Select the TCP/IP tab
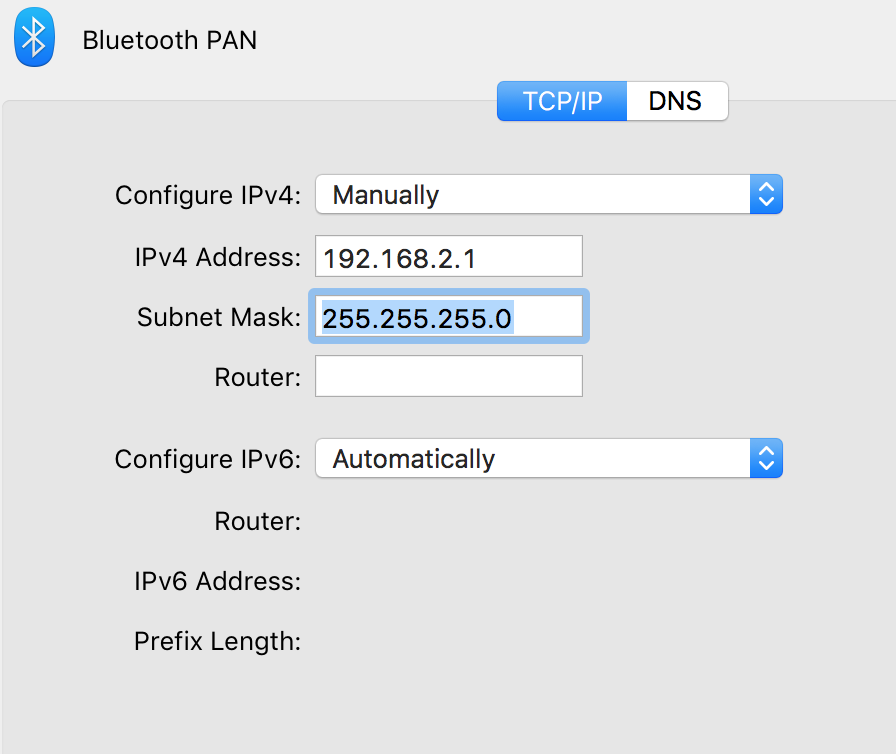Screen dimensions: 896x754 (561, 101)
